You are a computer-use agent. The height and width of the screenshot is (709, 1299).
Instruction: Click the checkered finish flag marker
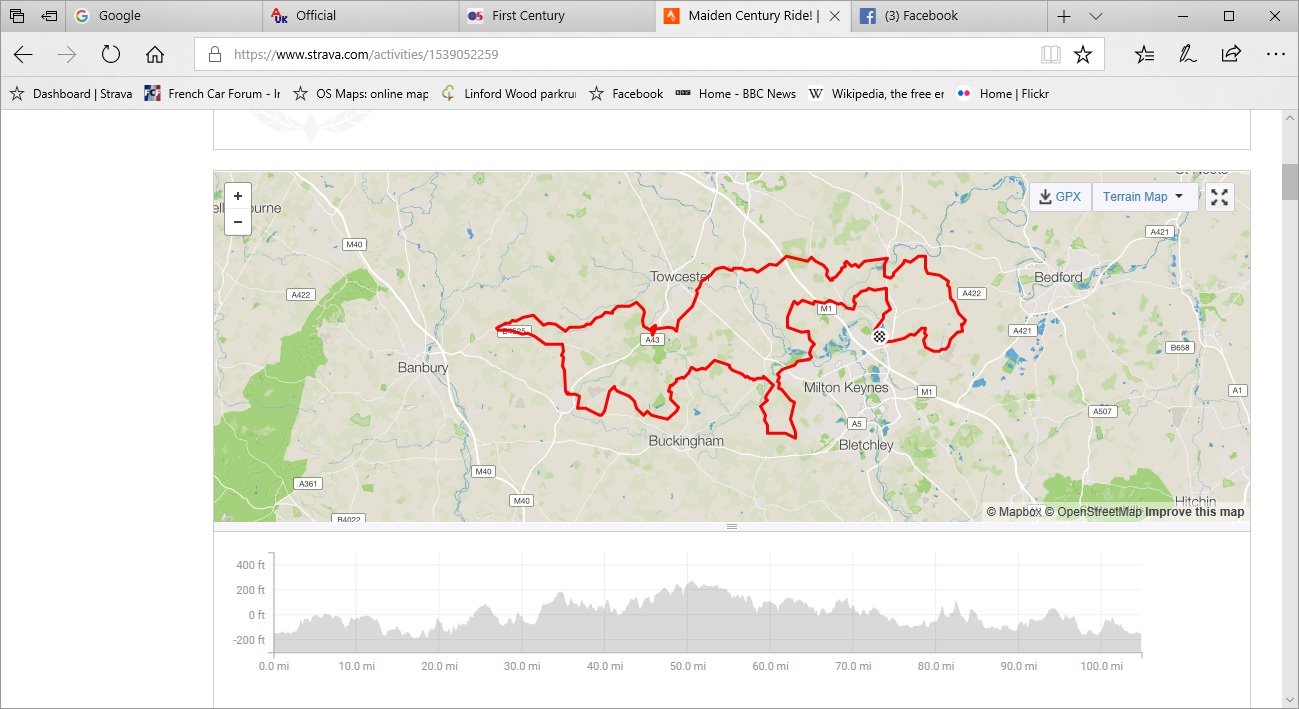[x=879, y=337]
